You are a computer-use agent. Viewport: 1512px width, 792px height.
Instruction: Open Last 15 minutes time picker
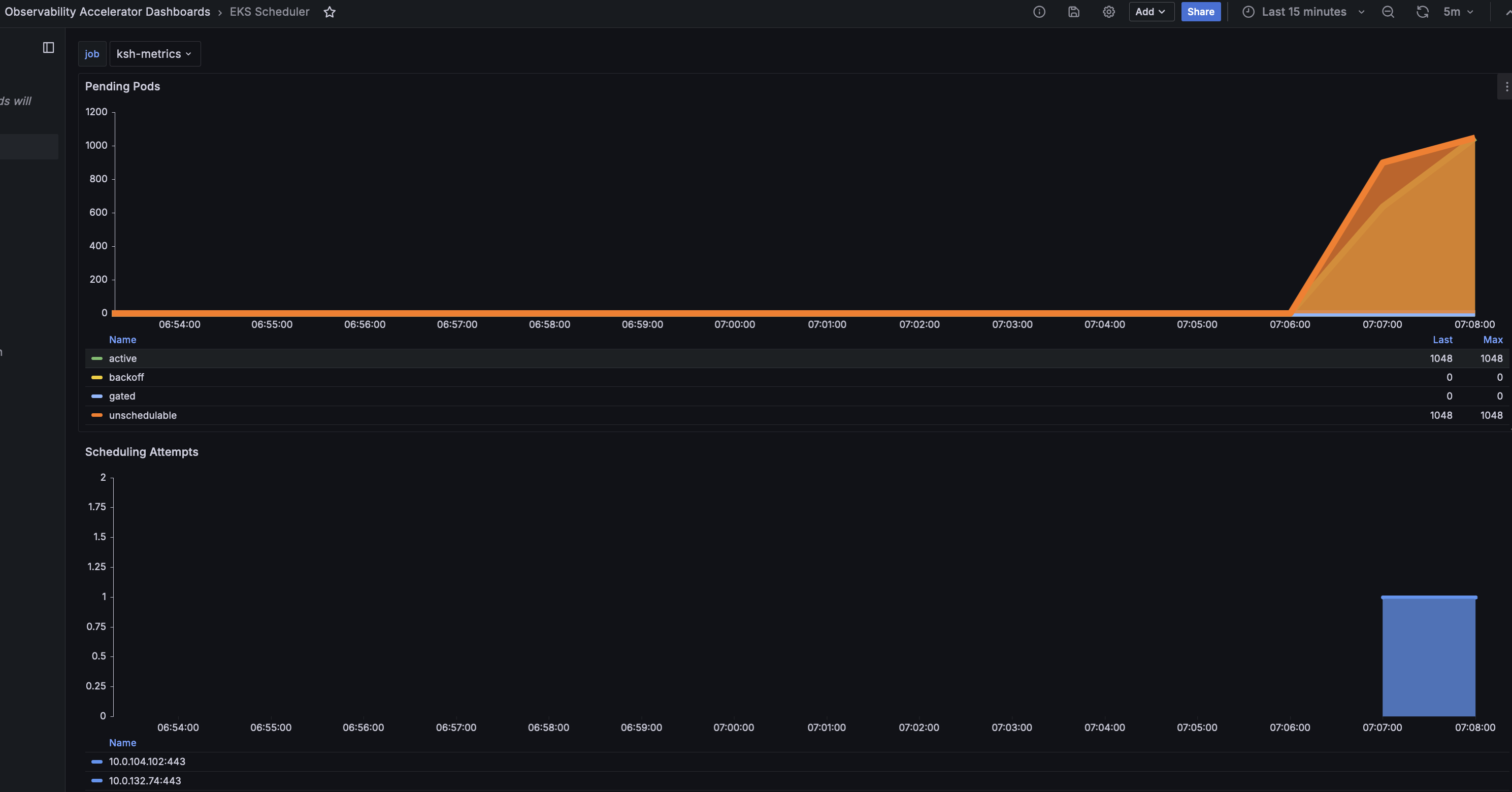[1304, 12]
